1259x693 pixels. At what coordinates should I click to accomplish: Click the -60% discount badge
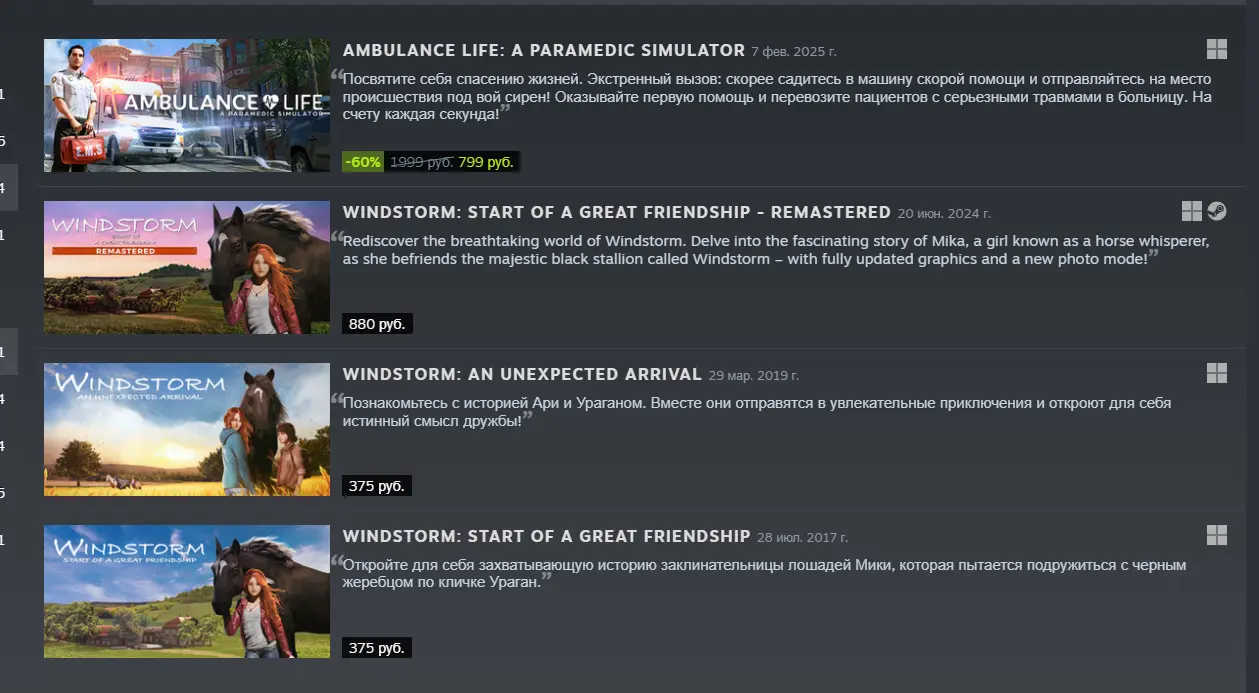pos(362,162)
